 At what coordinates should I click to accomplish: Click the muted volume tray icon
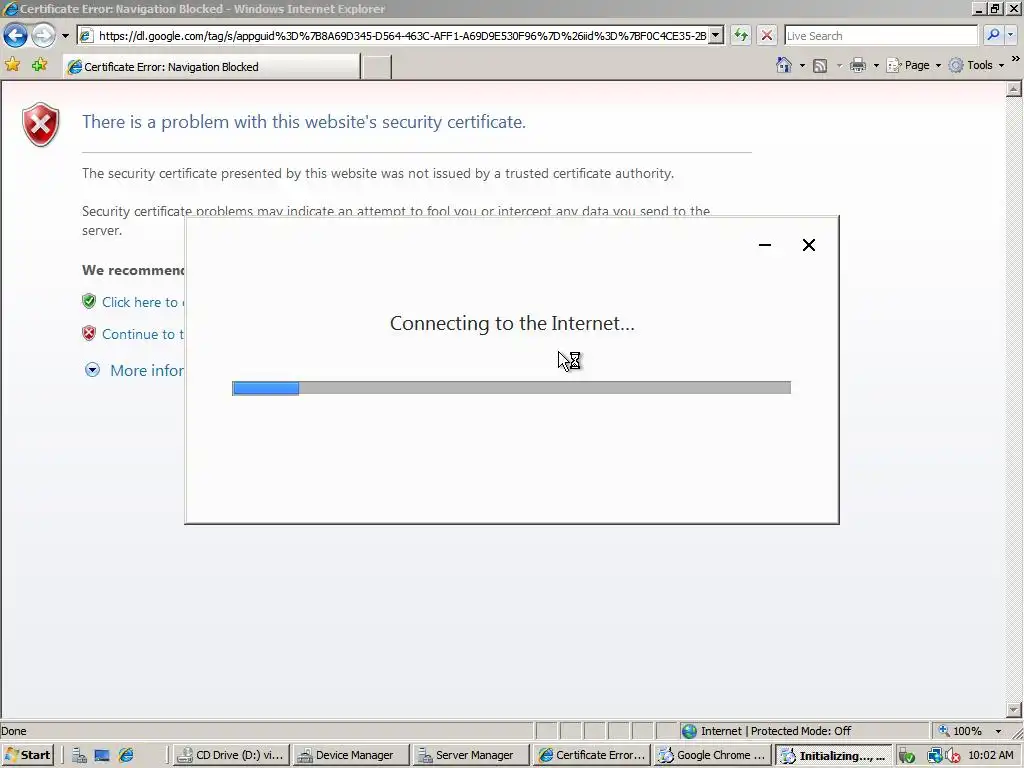click(953, 756)
